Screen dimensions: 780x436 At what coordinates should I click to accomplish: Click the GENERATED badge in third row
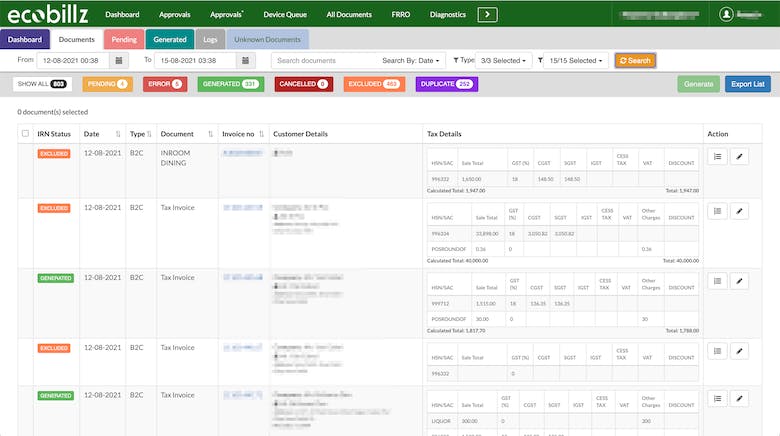tap(56, 278)
